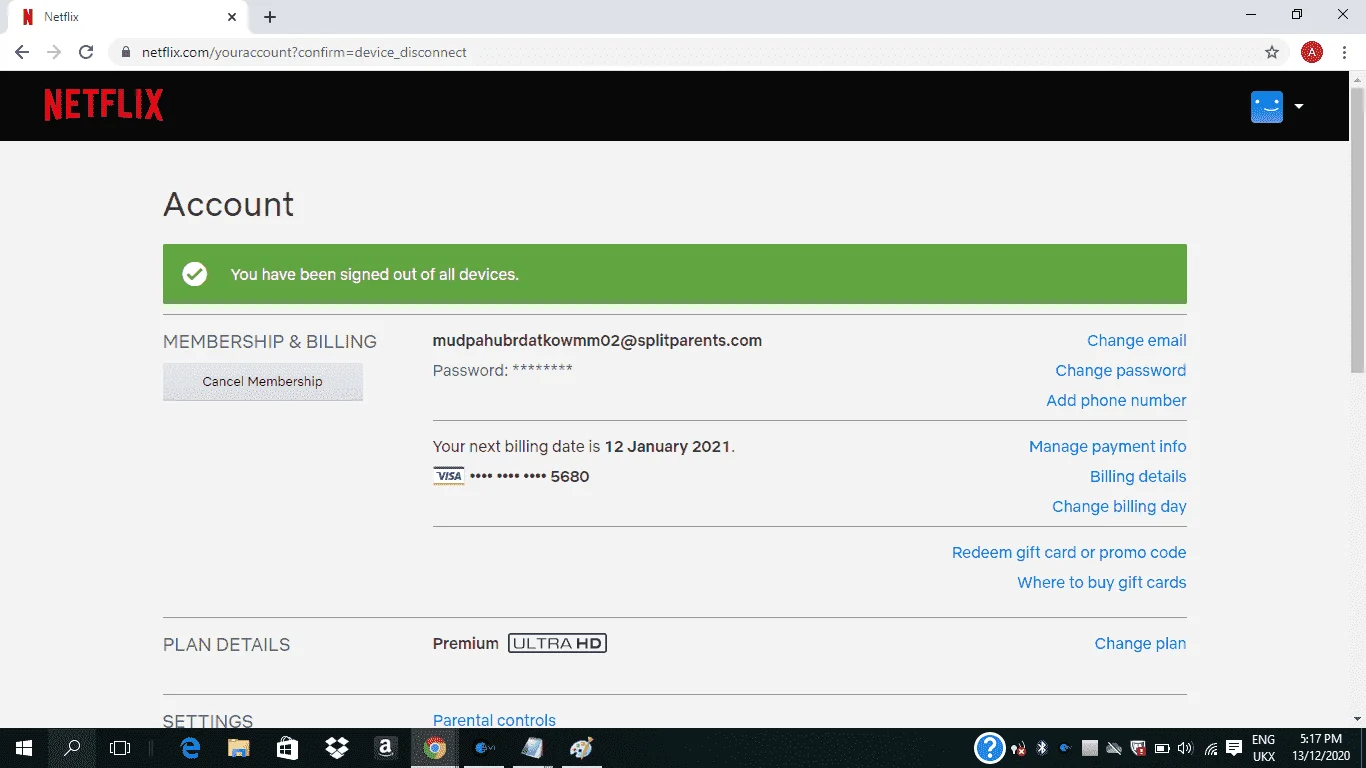Bookmark this page with the star icon
Viewport: 1366px width, 768px height.
pyautogui.click(x=1272, y=52)
